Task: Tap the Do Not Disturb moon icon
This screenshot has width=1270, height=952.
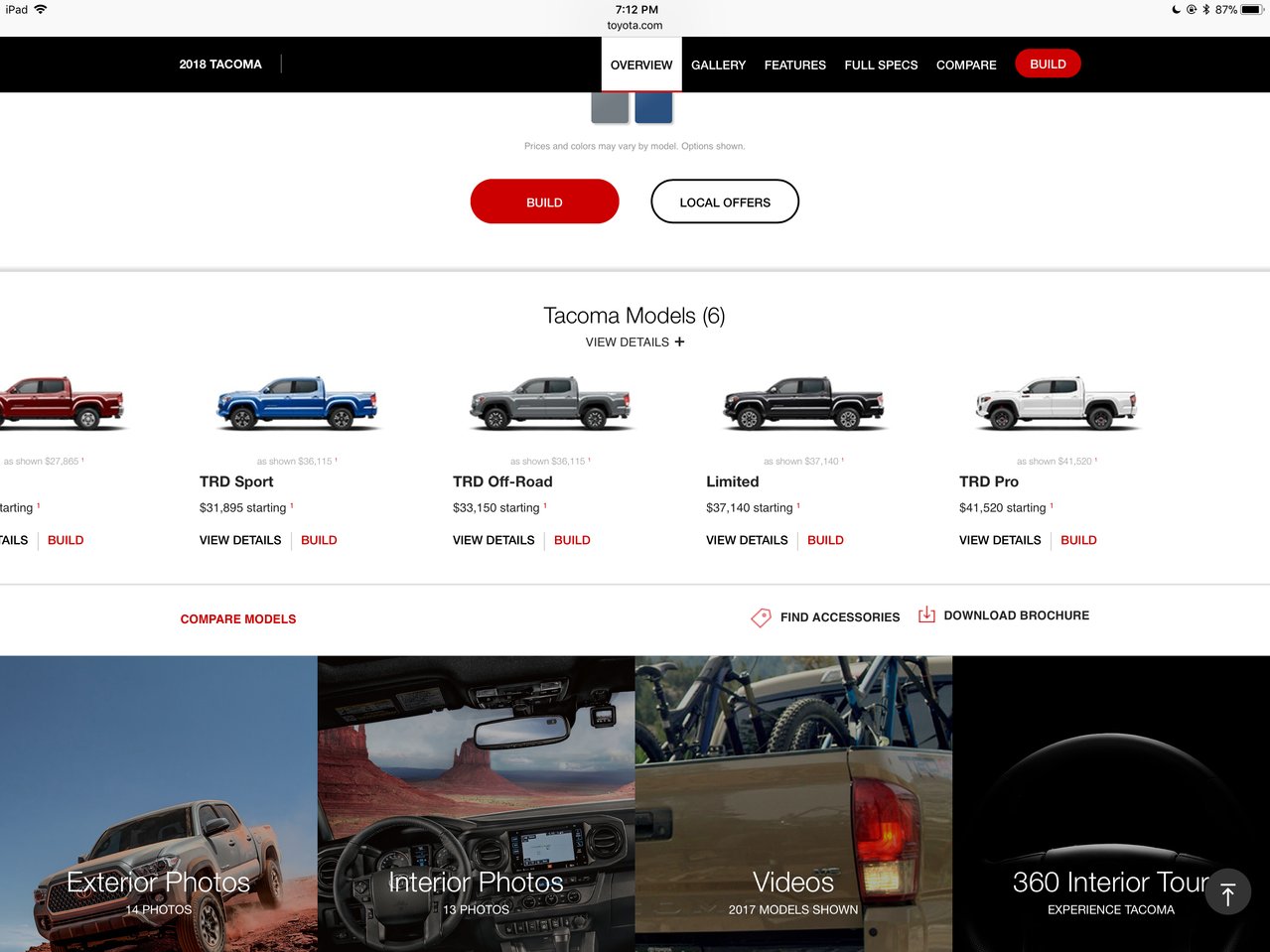Action: tap(1177, 10)
